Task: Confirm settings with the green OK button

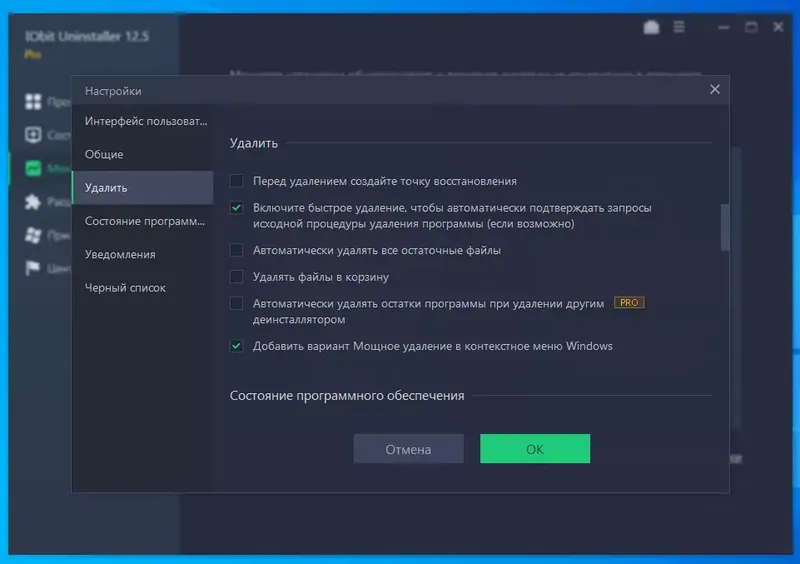Action: pos(535,449)
